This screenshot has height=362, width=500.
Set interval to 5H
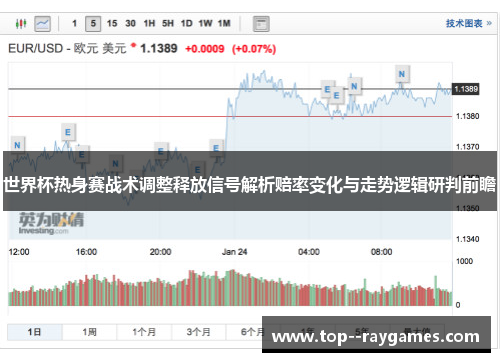[x=168, y=23]
